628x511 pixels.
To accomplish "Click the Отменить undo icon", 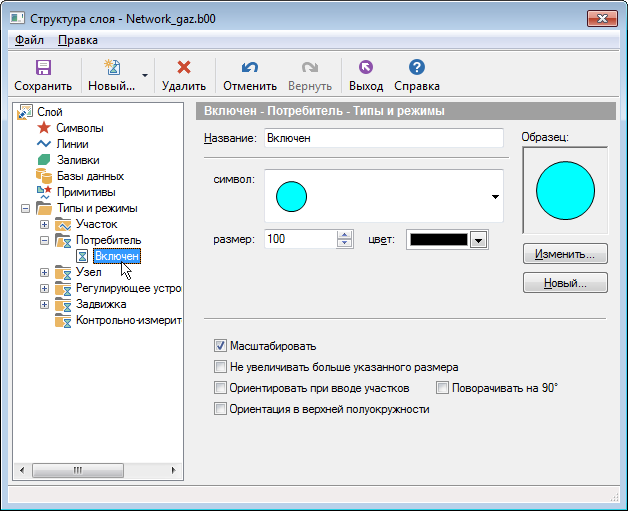I will pyautogui.click(x=250, y=68).
